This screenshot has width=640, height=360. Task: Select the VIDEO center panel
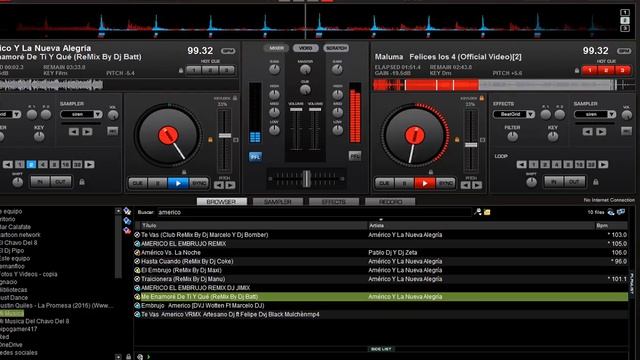point(305,48)
